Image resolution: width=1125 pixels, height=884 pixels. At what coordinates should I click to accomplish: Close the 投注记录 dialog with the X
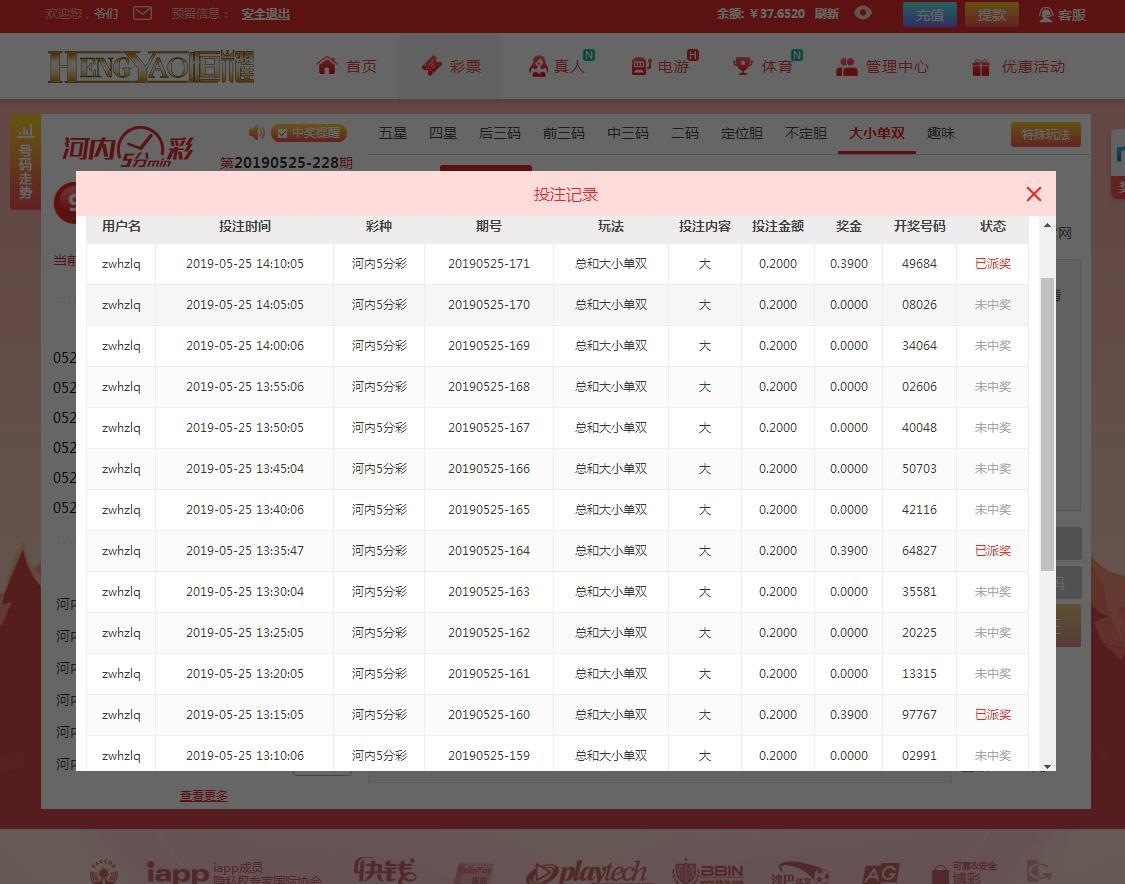pos(1033,194)
